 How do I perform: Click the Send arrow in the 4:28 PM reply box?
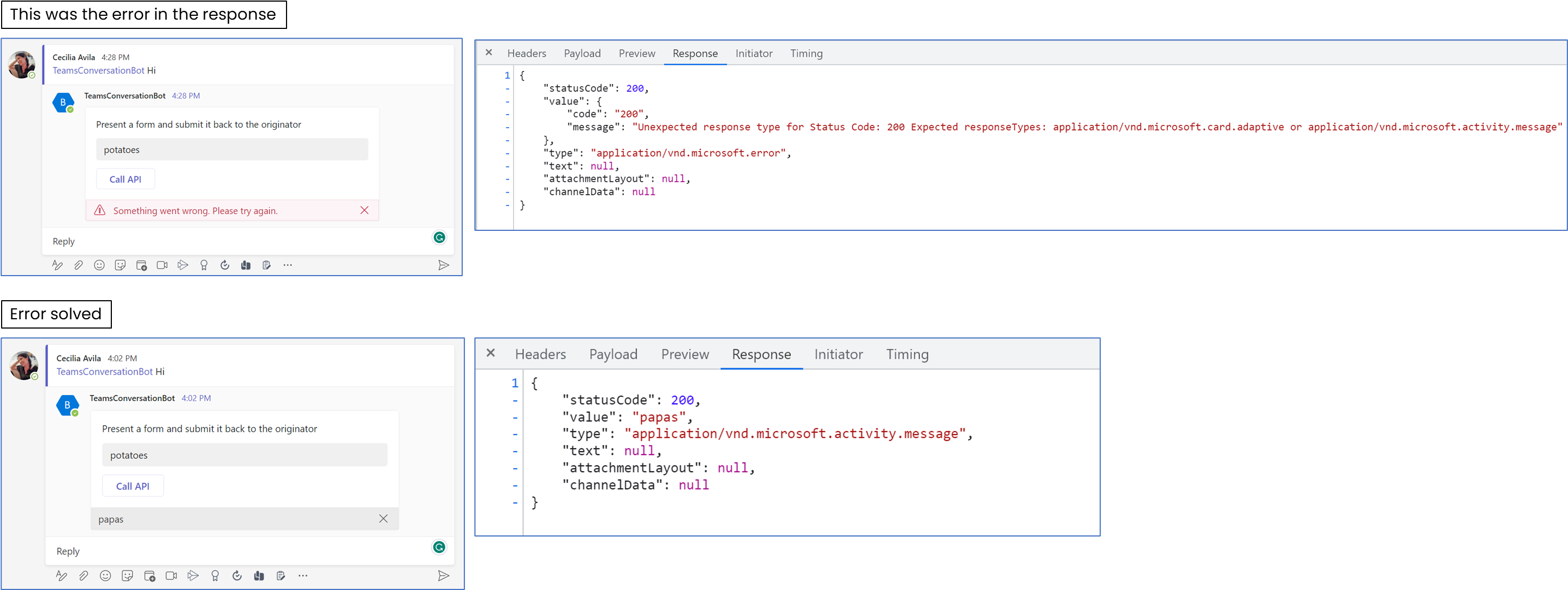(x=443, y=265)
